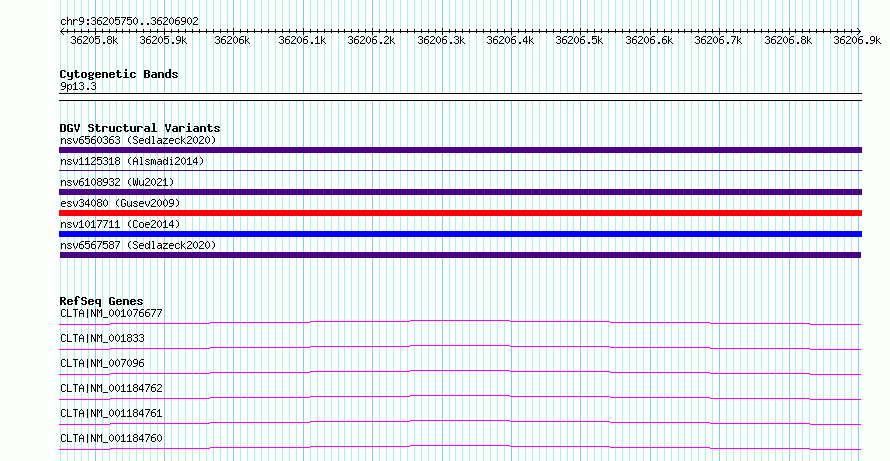Image resolution: width=890 pixels, height=461 pixels.
Task: Open the CLTA|NM_001833 transcript label
Action: tap(102, 338)
